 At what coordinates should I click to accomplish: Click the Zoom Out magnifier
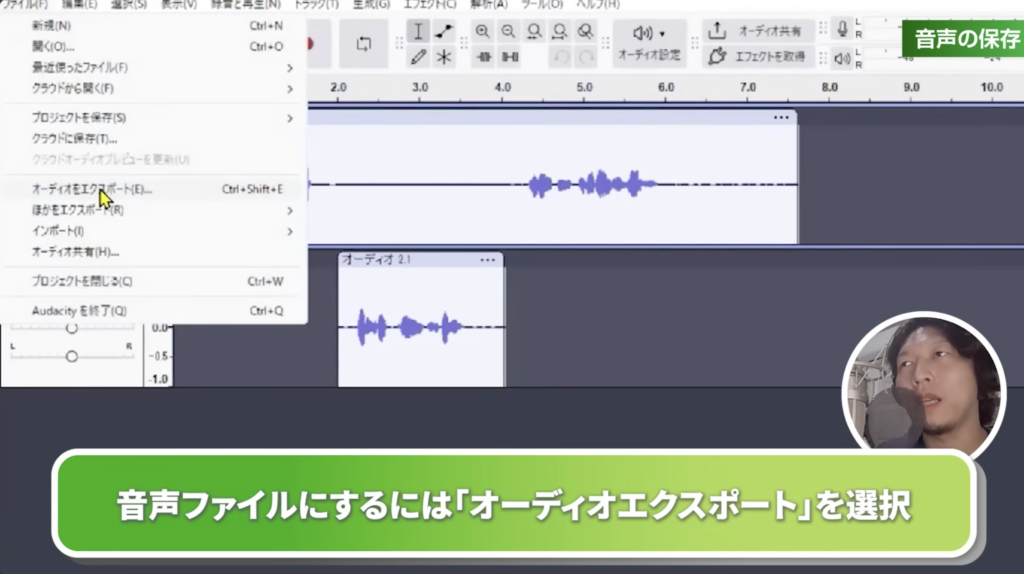509,31
